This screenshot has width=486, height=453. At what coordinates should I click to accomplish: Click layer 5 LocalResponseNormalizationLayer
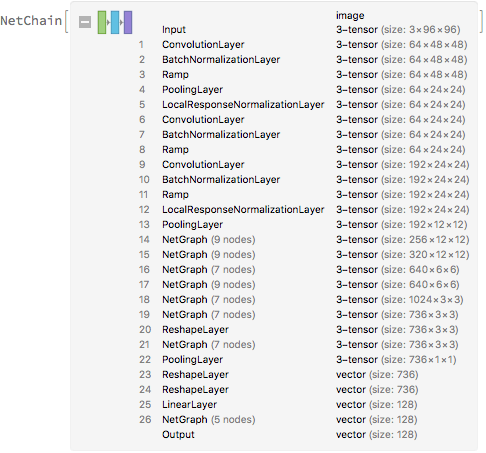point(243,104)
